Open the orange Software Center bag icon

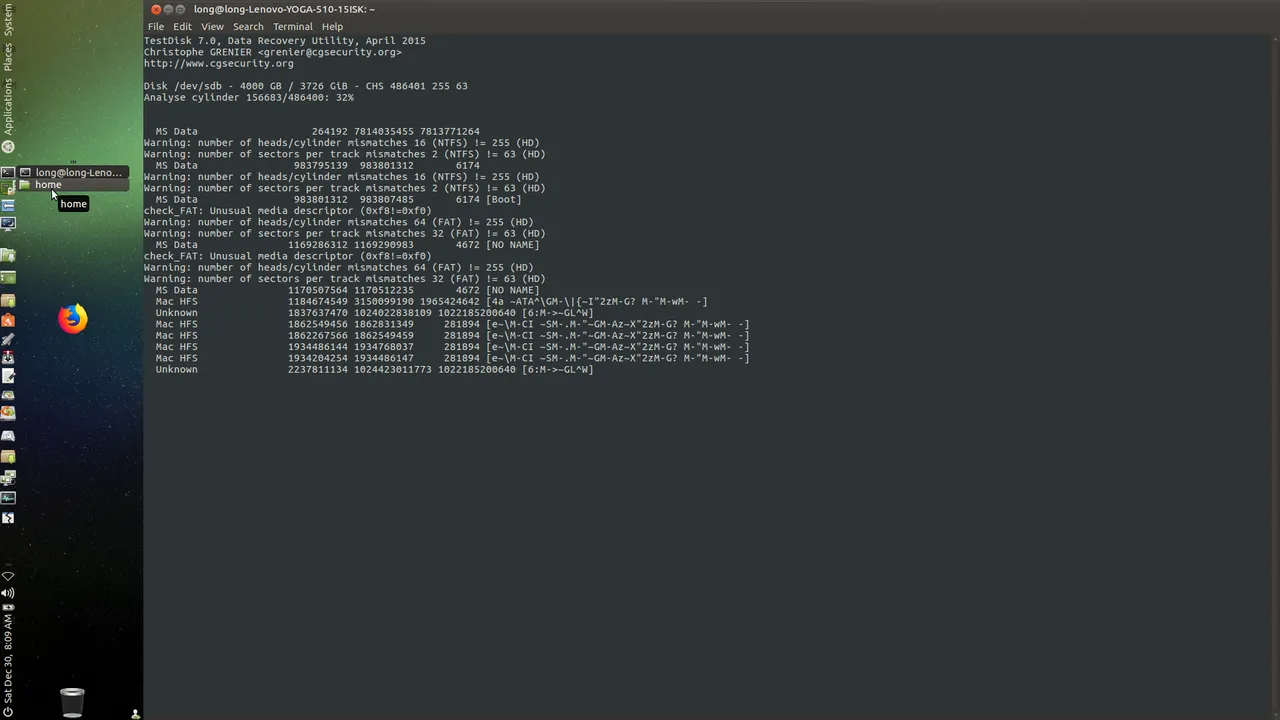(x=8, y=319)
